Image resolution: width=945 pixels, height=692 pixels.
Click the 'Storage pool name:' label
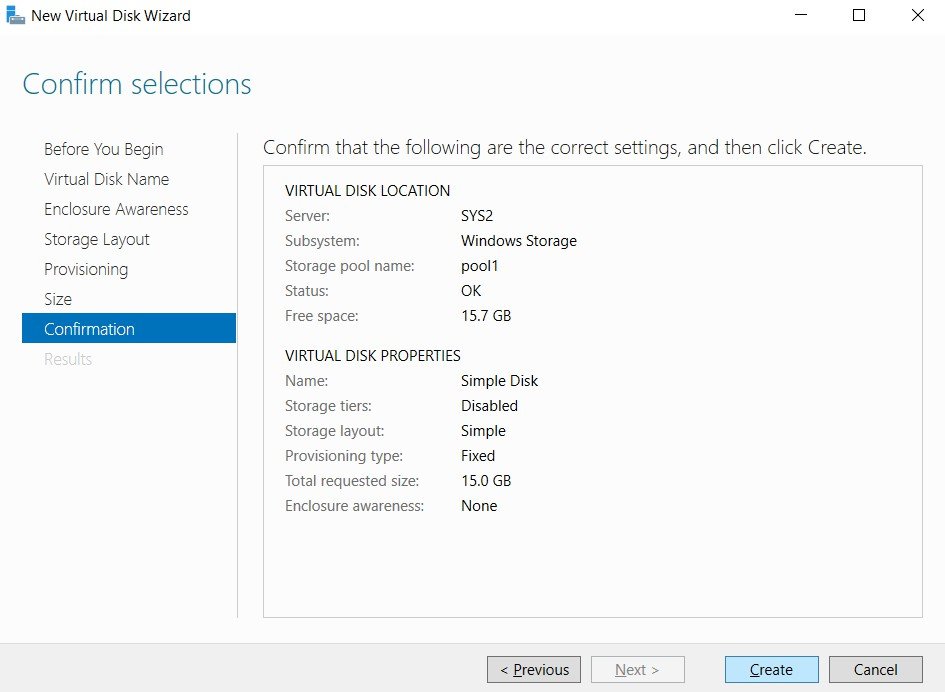(350, 266)
